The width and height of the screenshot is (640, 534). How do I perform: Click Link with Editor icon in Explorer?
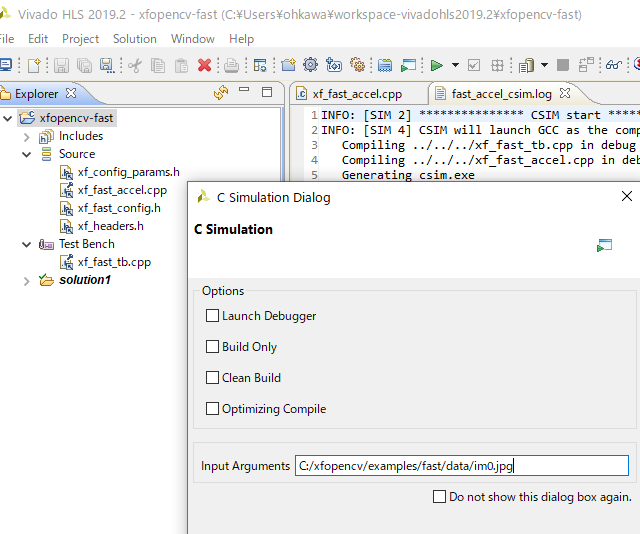click(x=221, y=93)
